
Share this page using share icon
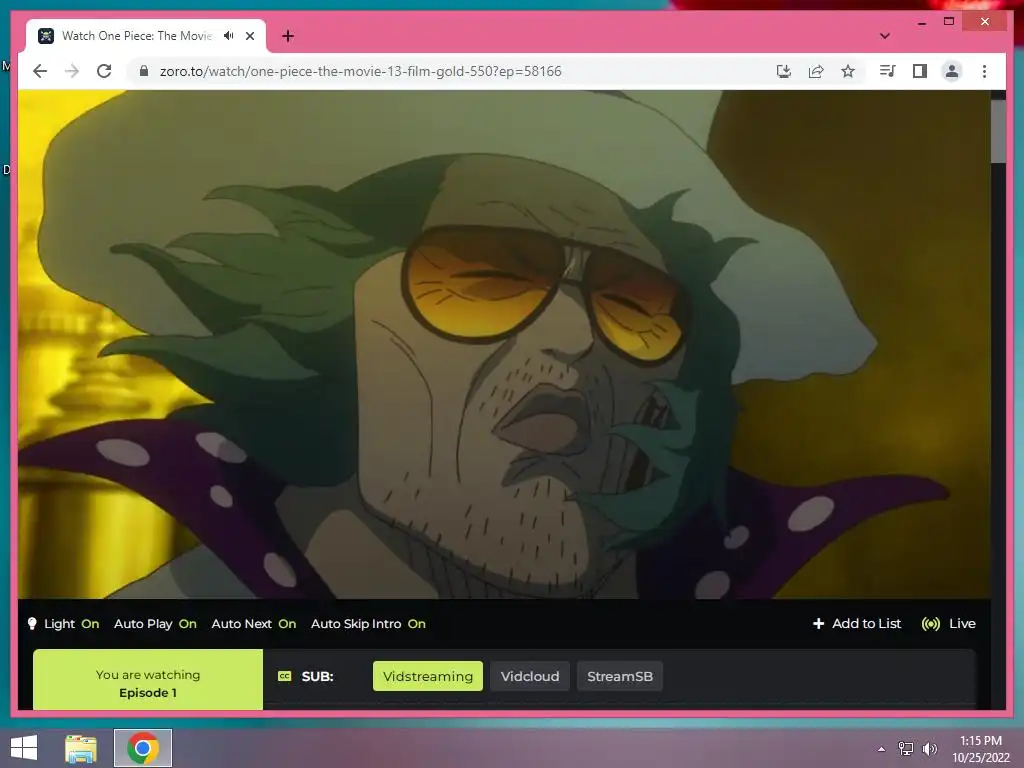pos(816,71)
